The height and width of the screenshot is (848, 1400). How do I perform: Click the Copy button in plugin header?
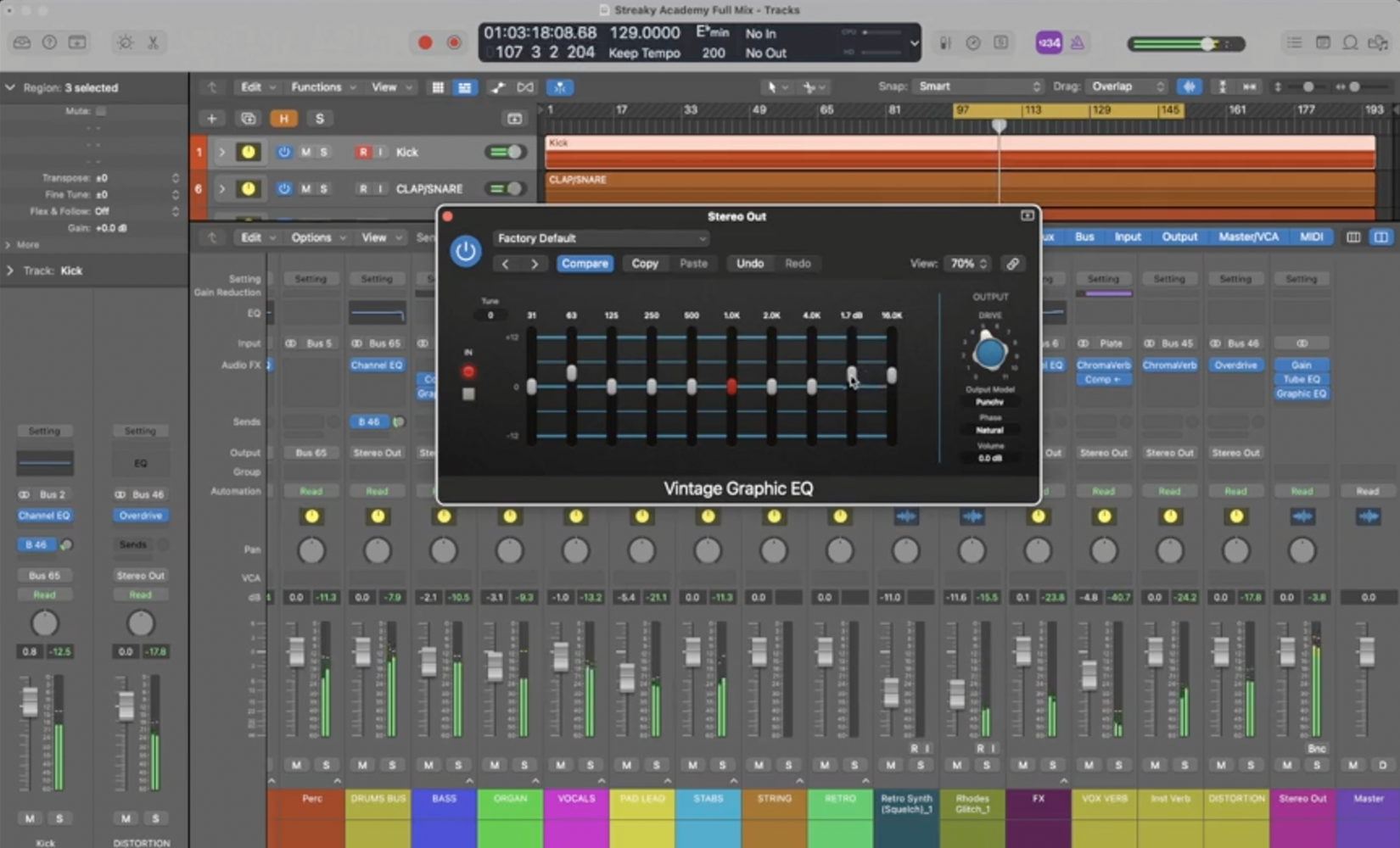[x=644, y=264]
